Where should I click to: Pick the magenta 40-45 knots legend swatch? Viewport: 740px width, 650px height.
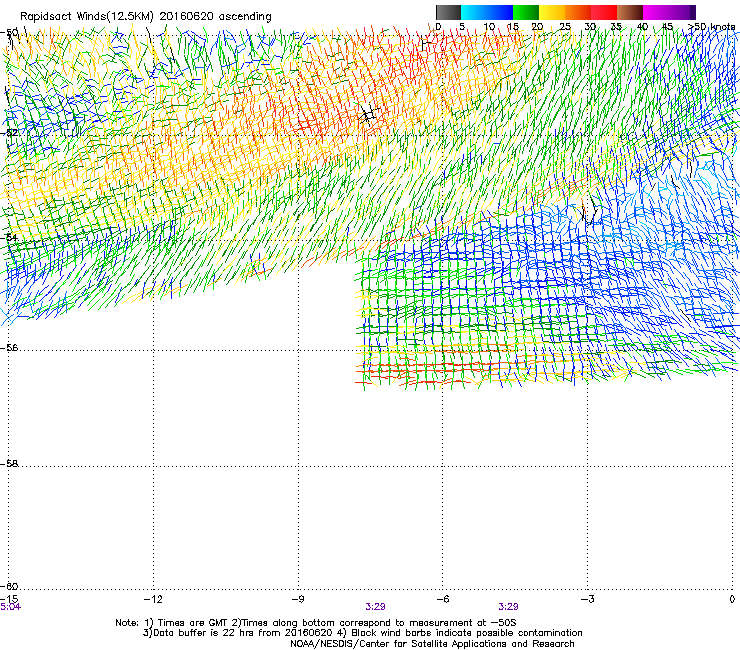[x=656, y=12]
